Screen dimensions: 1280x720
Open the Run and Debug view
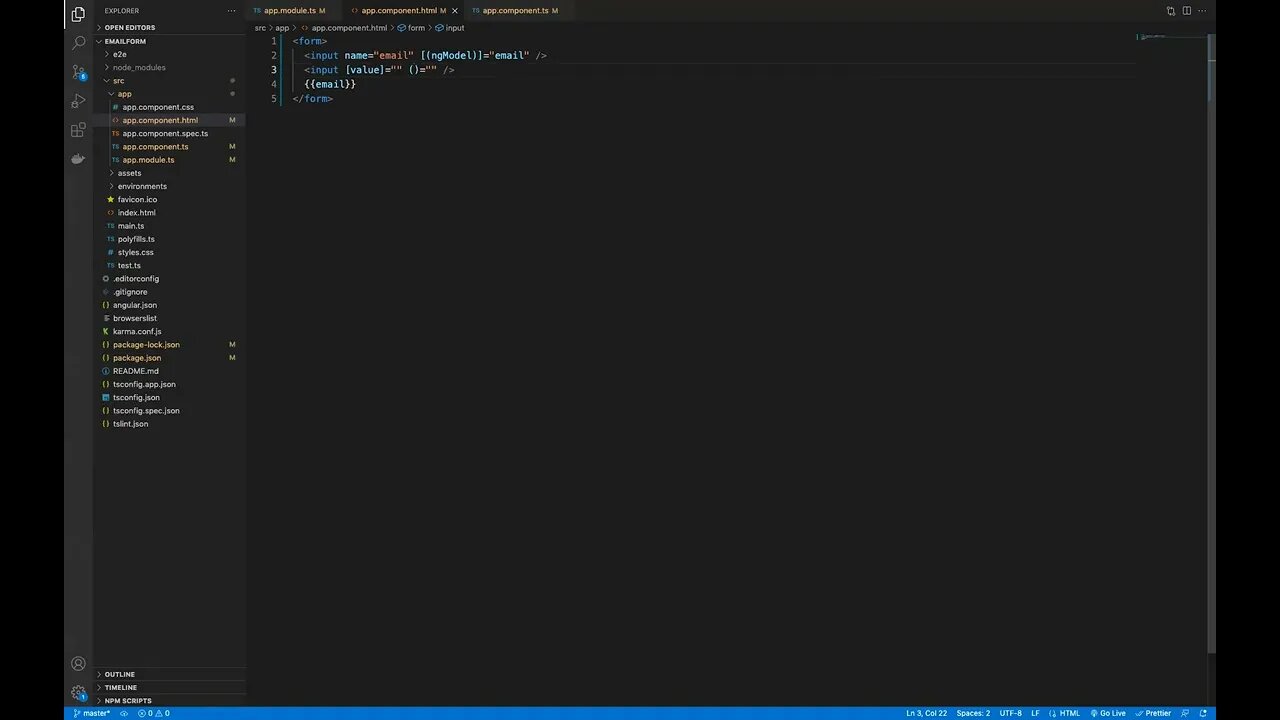78,101
